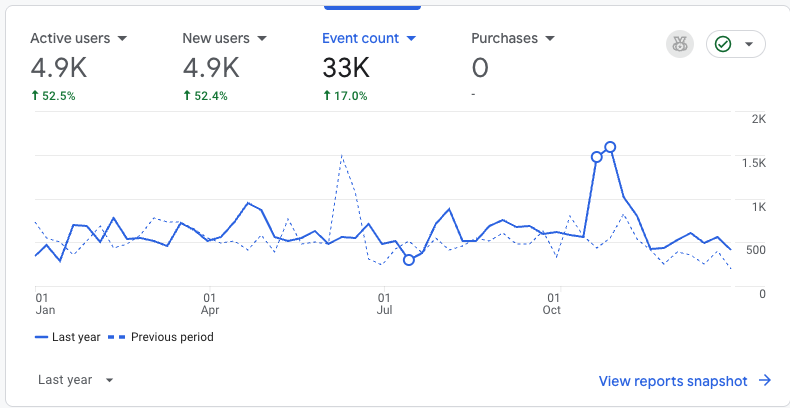This screenshot has height=408, width=790.
Task: Click the green up arrow beside 52.5%
Action: 35,96
